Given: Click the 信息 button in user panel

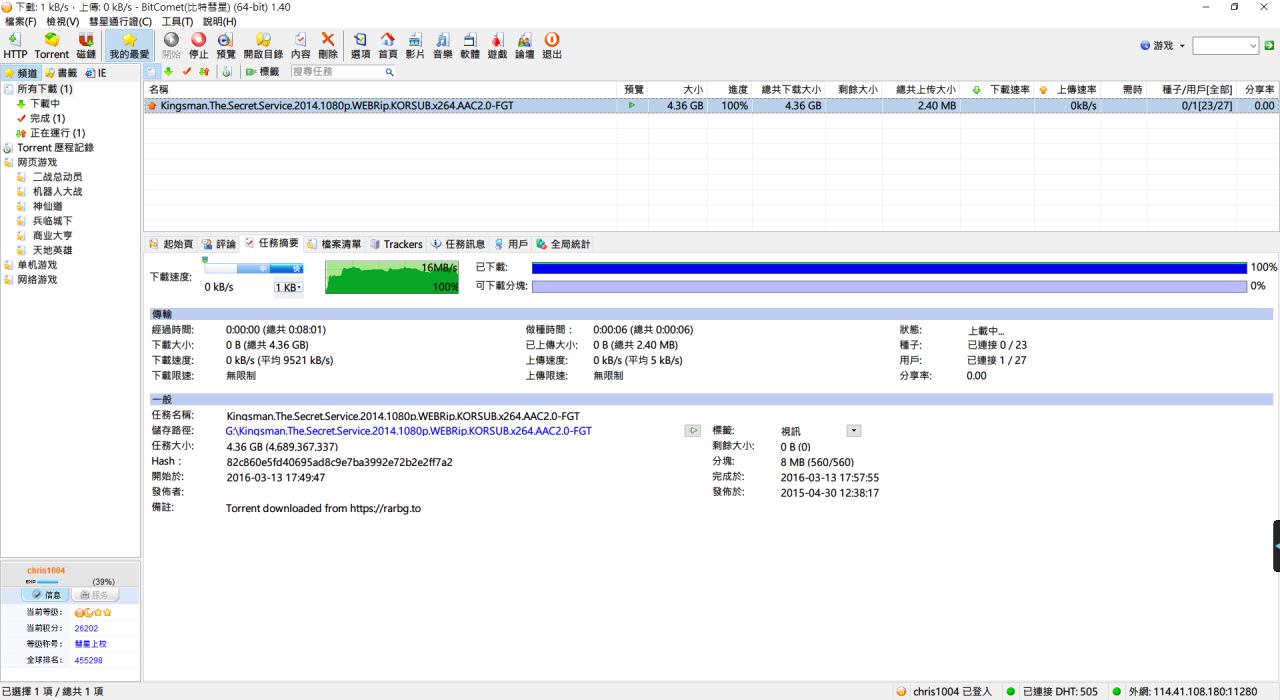Looking at the screenshot, I should click(x=44, y=594).
